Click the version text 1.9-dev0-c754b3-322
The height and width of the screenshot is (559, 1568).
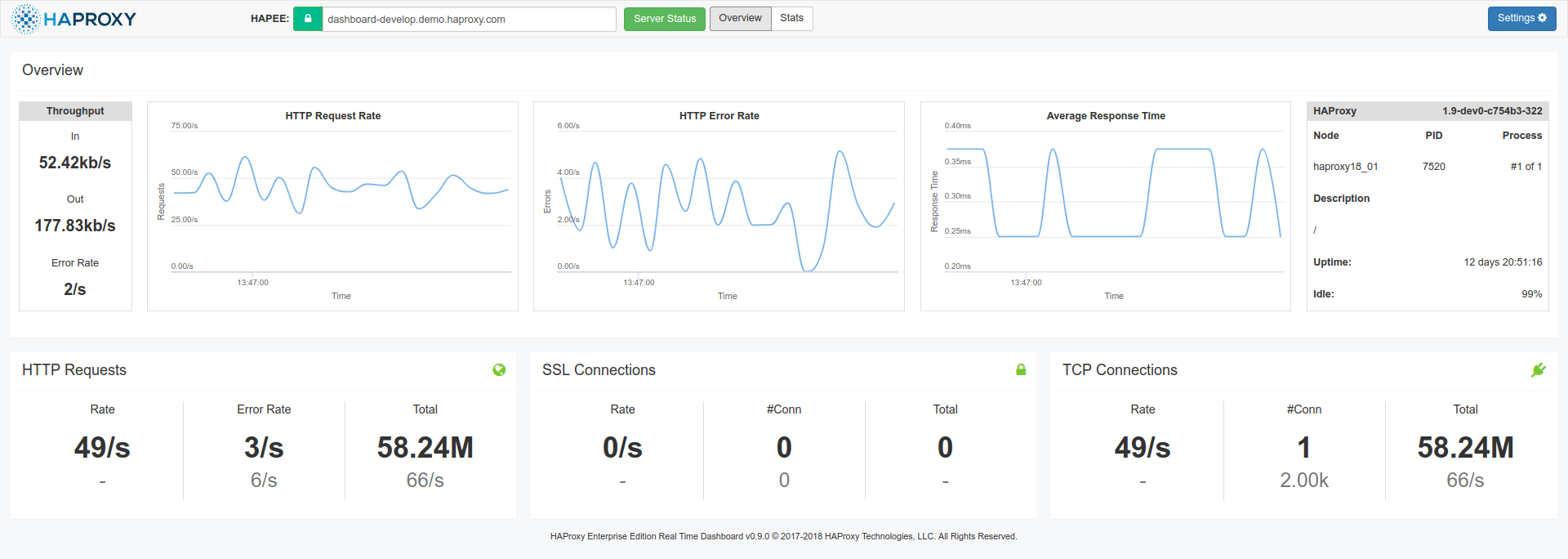tap(1492, 111)
